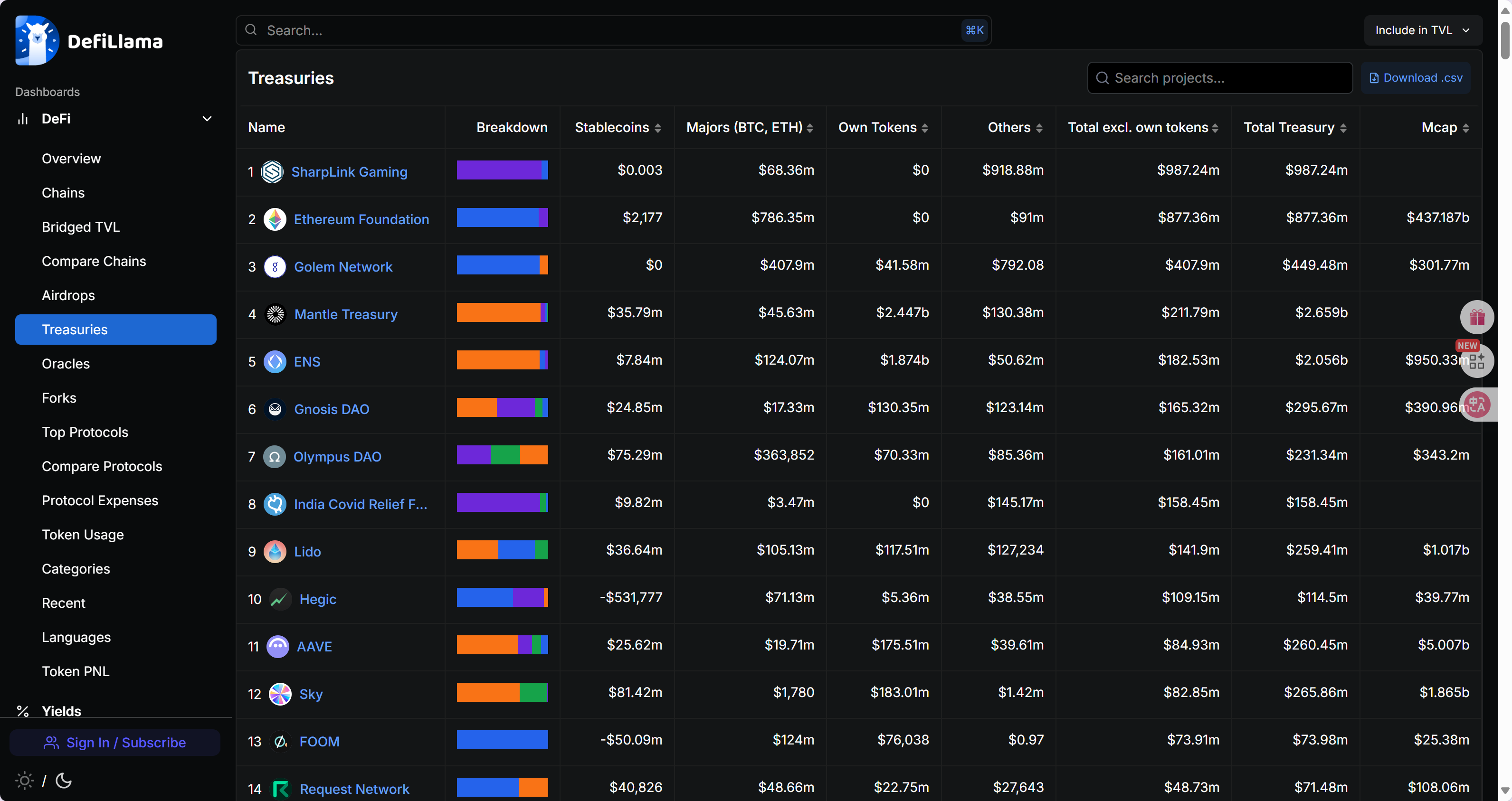
Task: Click Gnosis DAO breakdown bar
Action: (503, 407)
